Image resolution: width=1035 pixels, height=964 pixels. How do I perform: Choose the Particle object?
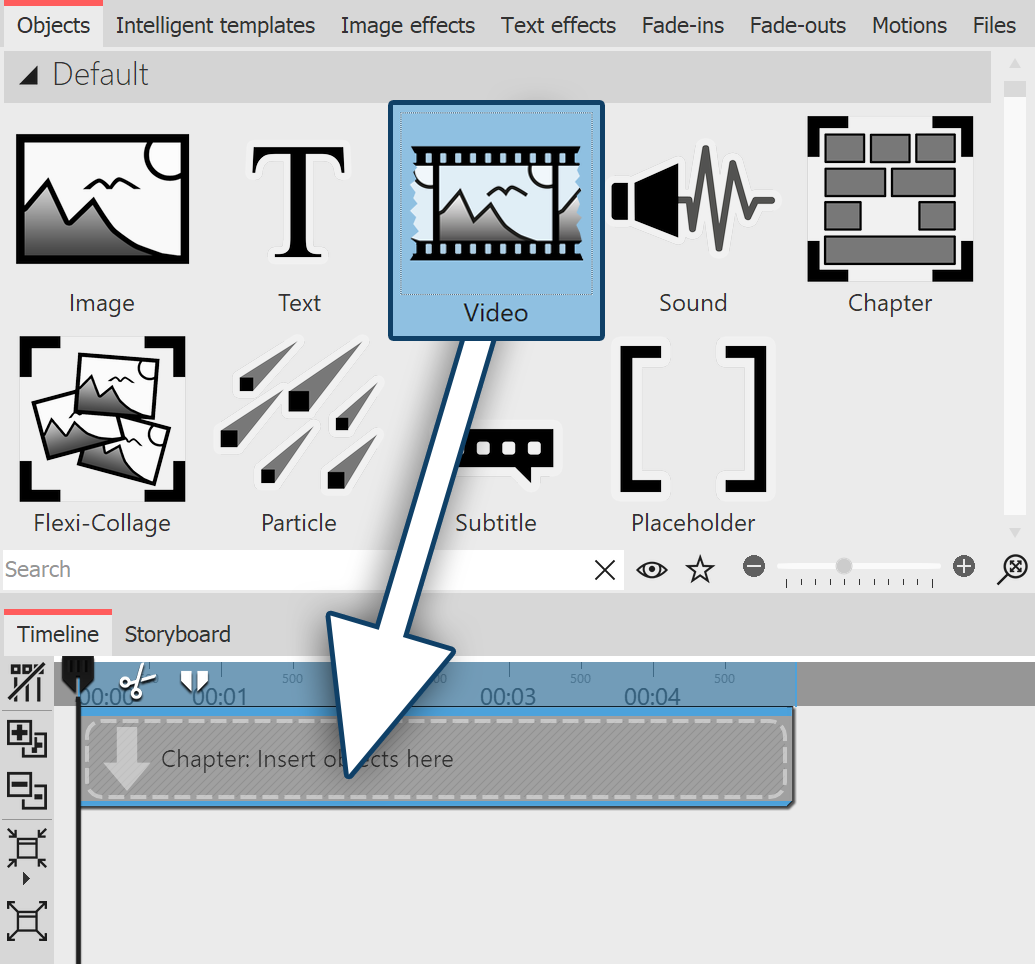point(298,420)
